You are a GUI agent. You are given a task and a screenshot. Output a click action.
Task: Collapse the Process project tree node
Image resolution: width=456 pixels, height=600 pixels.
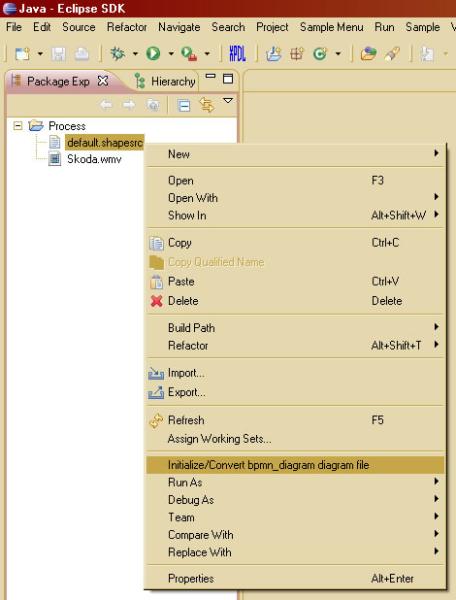tap(18, 126)
